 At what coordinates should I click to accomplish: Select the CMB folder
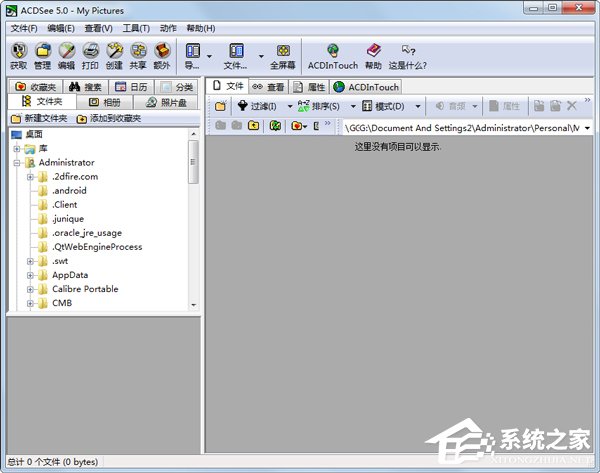tap(62, 303)
